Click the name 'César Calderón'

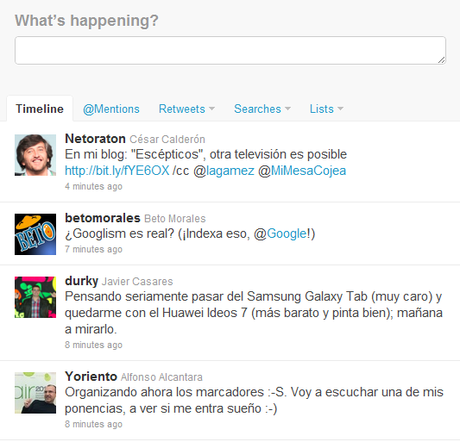pyautogui.click(x=167, y=139)
